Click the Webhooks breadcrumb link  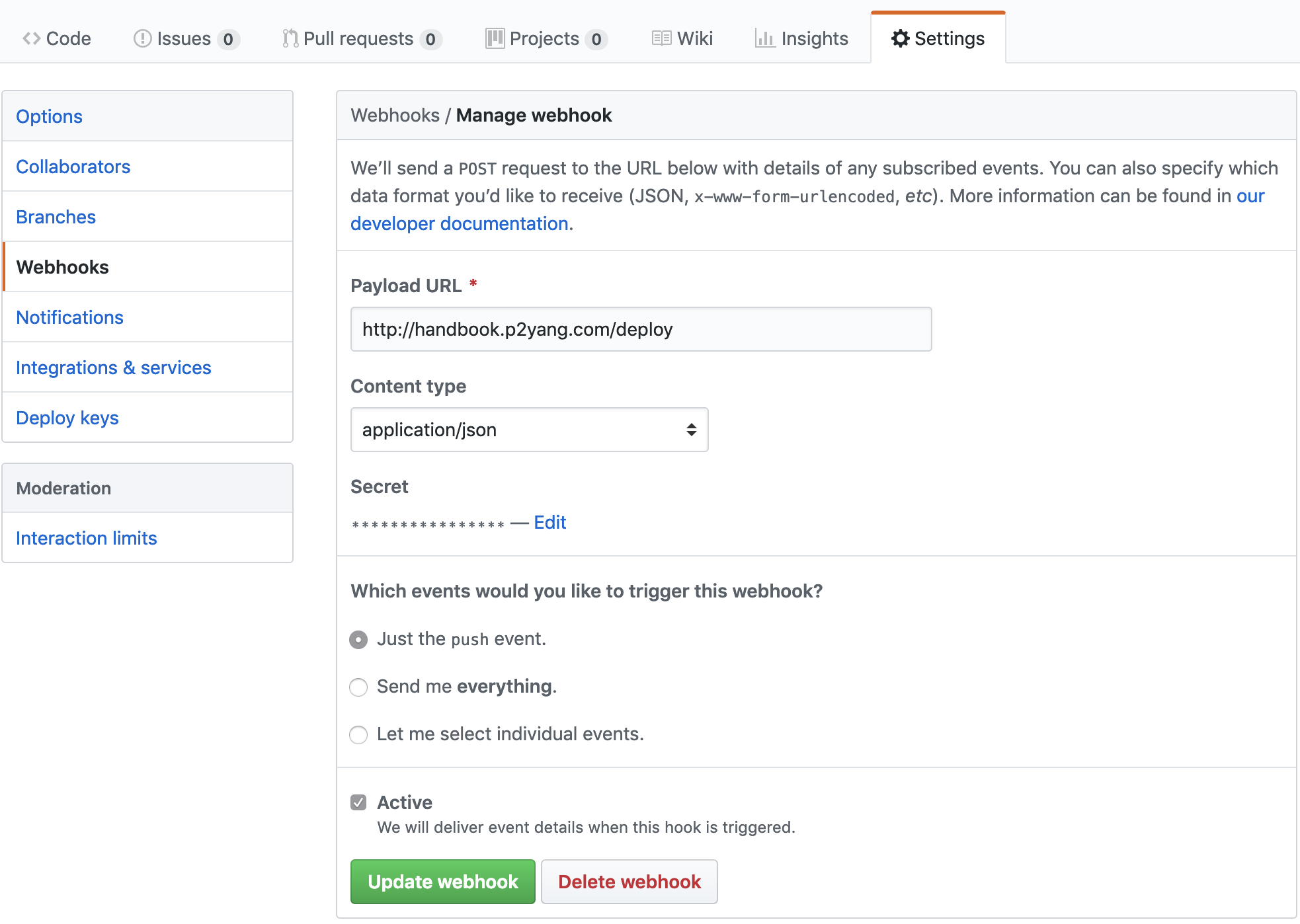395,115
